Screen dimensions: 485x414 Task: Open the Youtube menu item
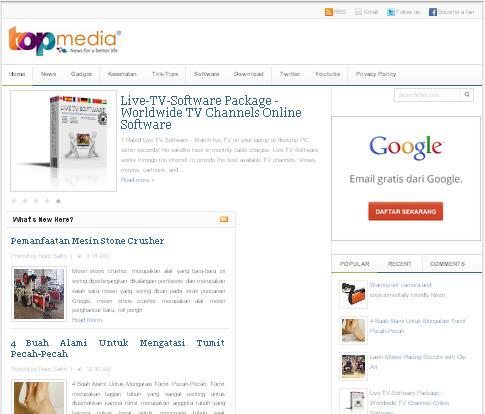click(328, 74)
